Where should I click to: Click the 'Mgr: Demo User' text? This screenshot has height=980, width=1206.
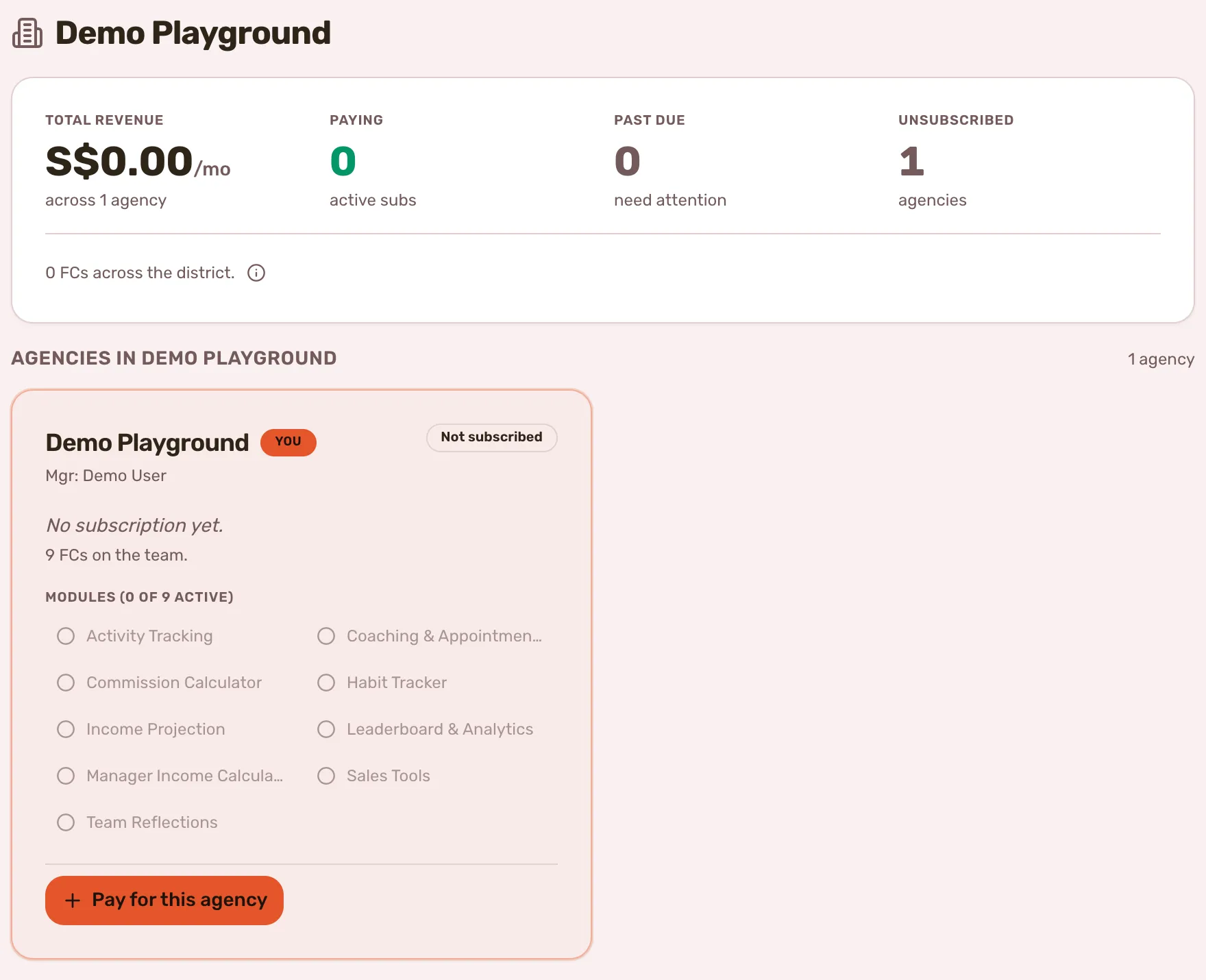[106, 476]
